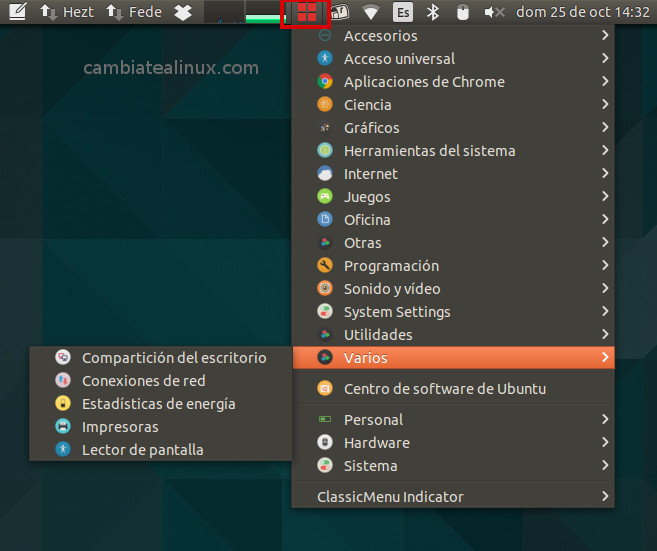This screenshot has width=657, height=551.
Task: Open the Juegos menu category
Action: [x=453, y=197]
